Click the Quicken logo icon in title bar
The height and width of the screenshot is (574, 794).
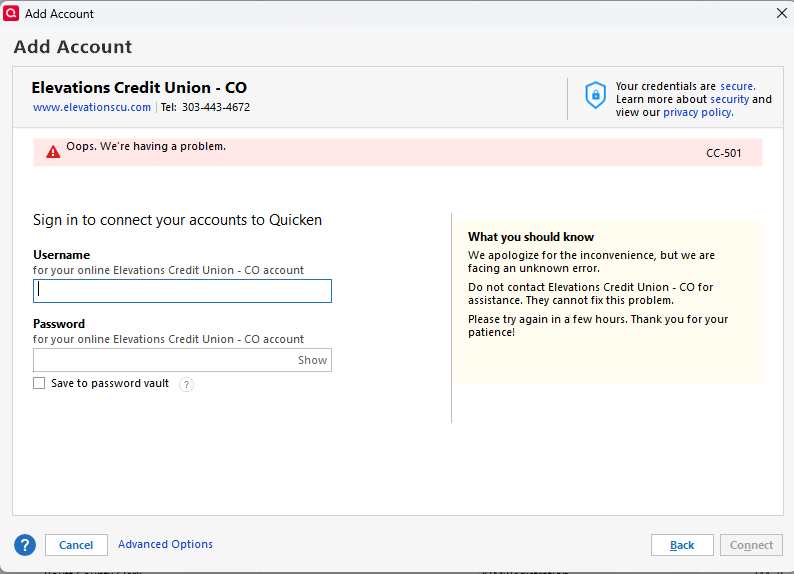tap(12, 13)
